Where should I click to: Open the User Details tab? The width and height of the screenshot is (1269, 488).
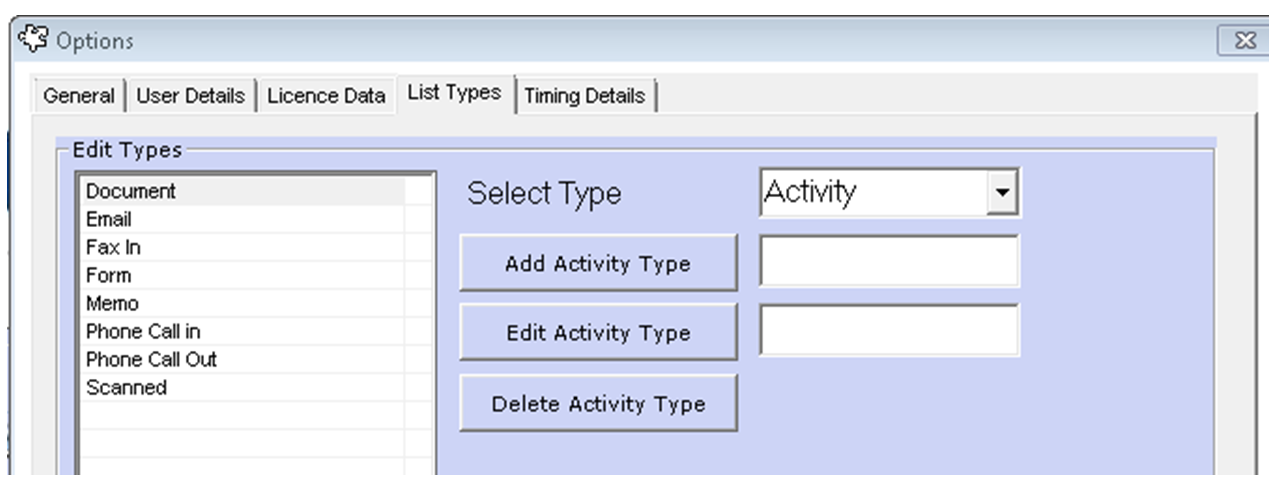190,96
